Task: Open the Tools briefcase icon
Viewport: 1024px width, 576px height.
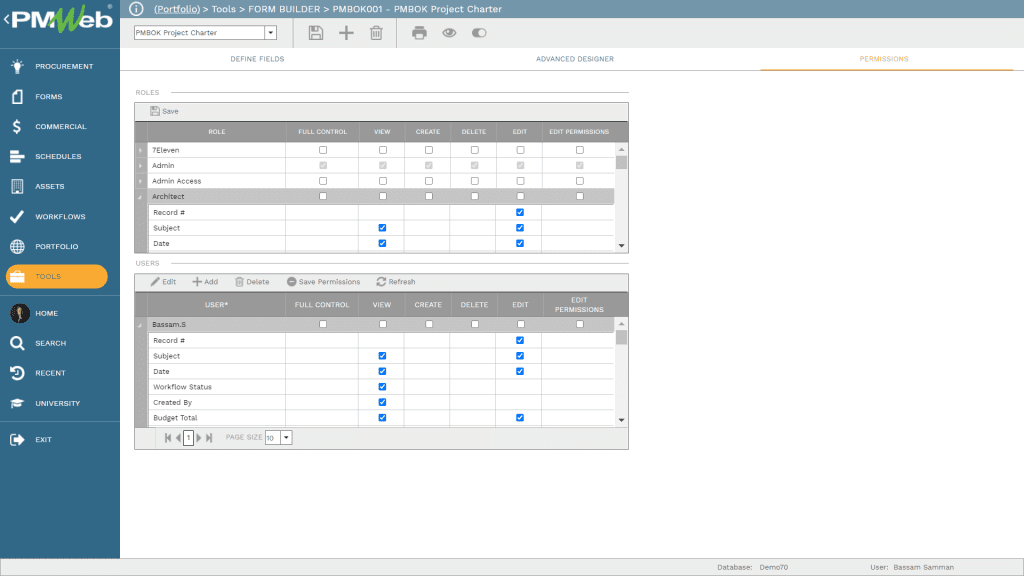Action: 18,277
